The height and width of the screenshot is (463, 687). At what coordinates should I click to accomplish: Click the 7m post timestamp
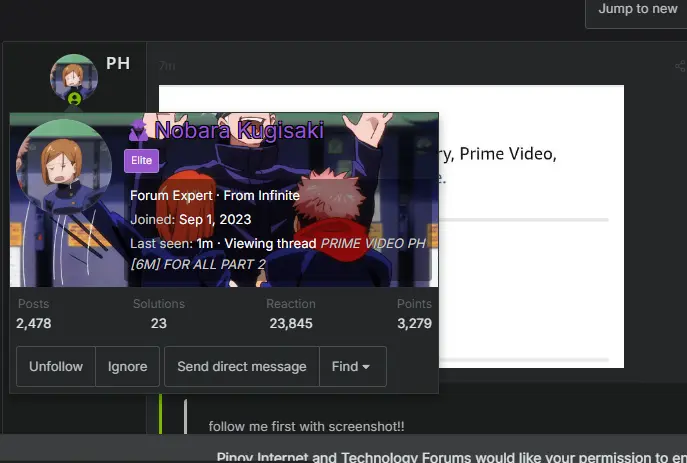click(167, 66)
